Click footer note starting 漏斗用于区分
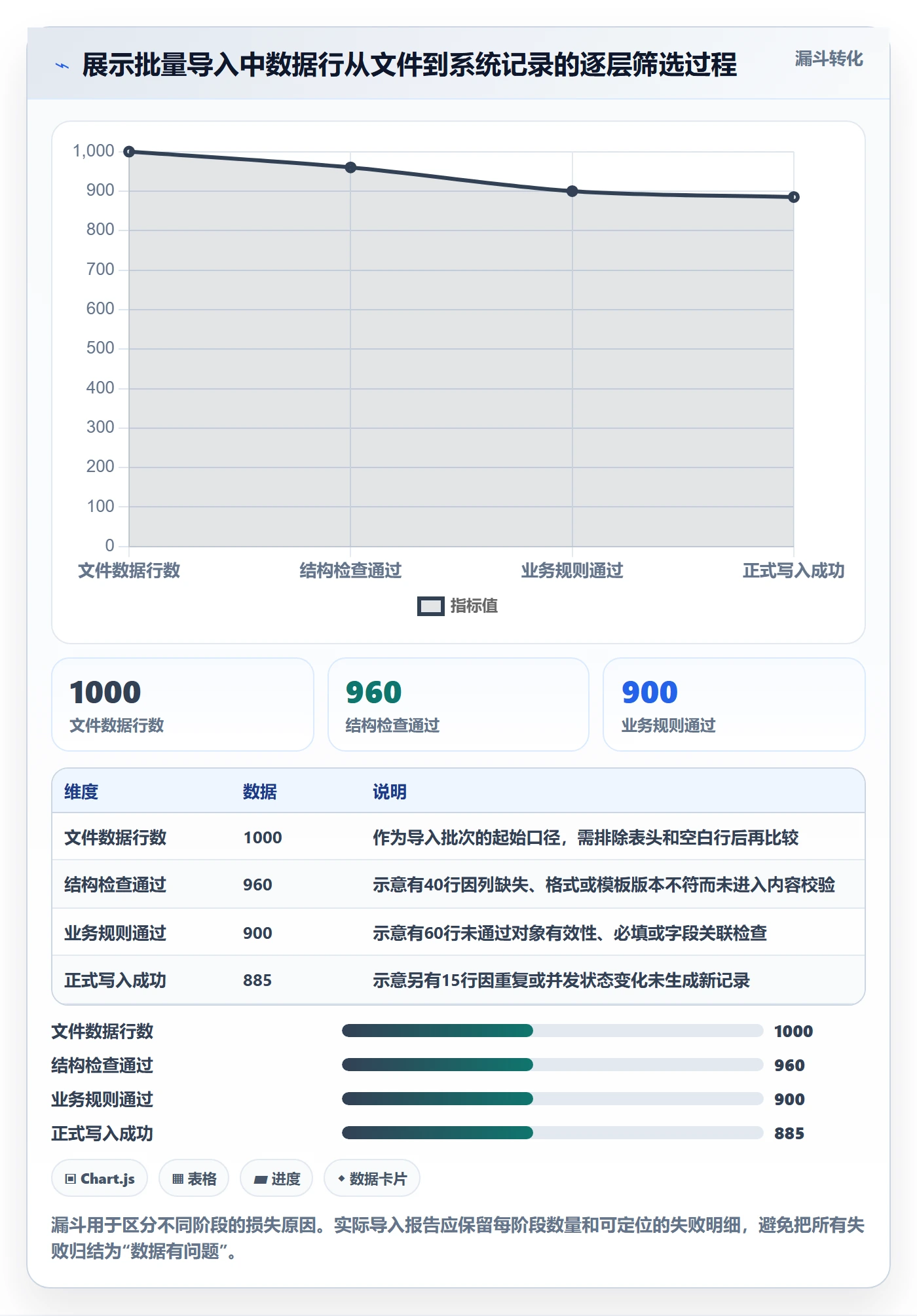The image size is (917, 1316). pyautogui.click(x=458, y=1238)
